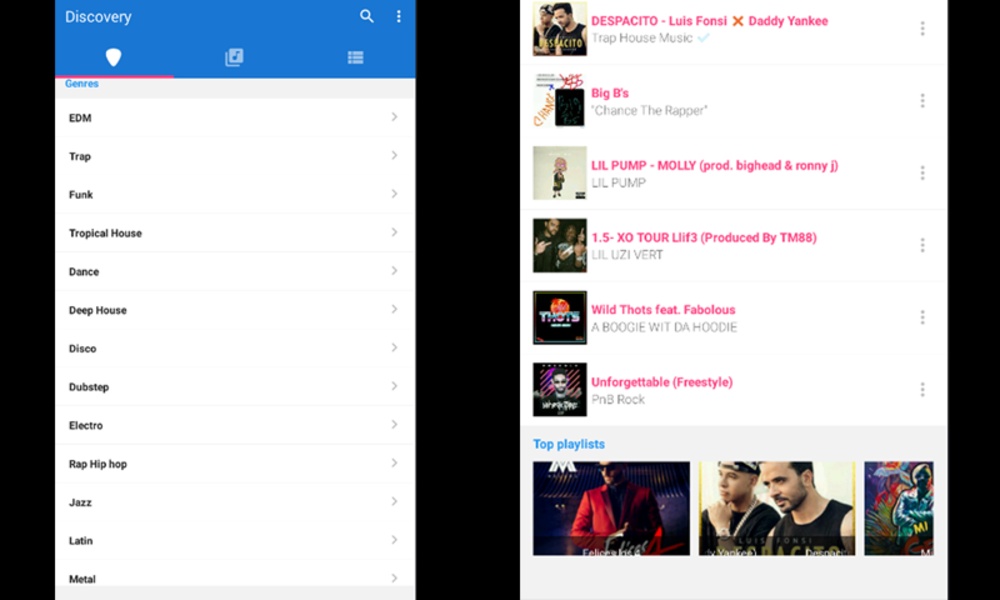
Task: Select the Latin genre label
Action: (x=80, y=541)
